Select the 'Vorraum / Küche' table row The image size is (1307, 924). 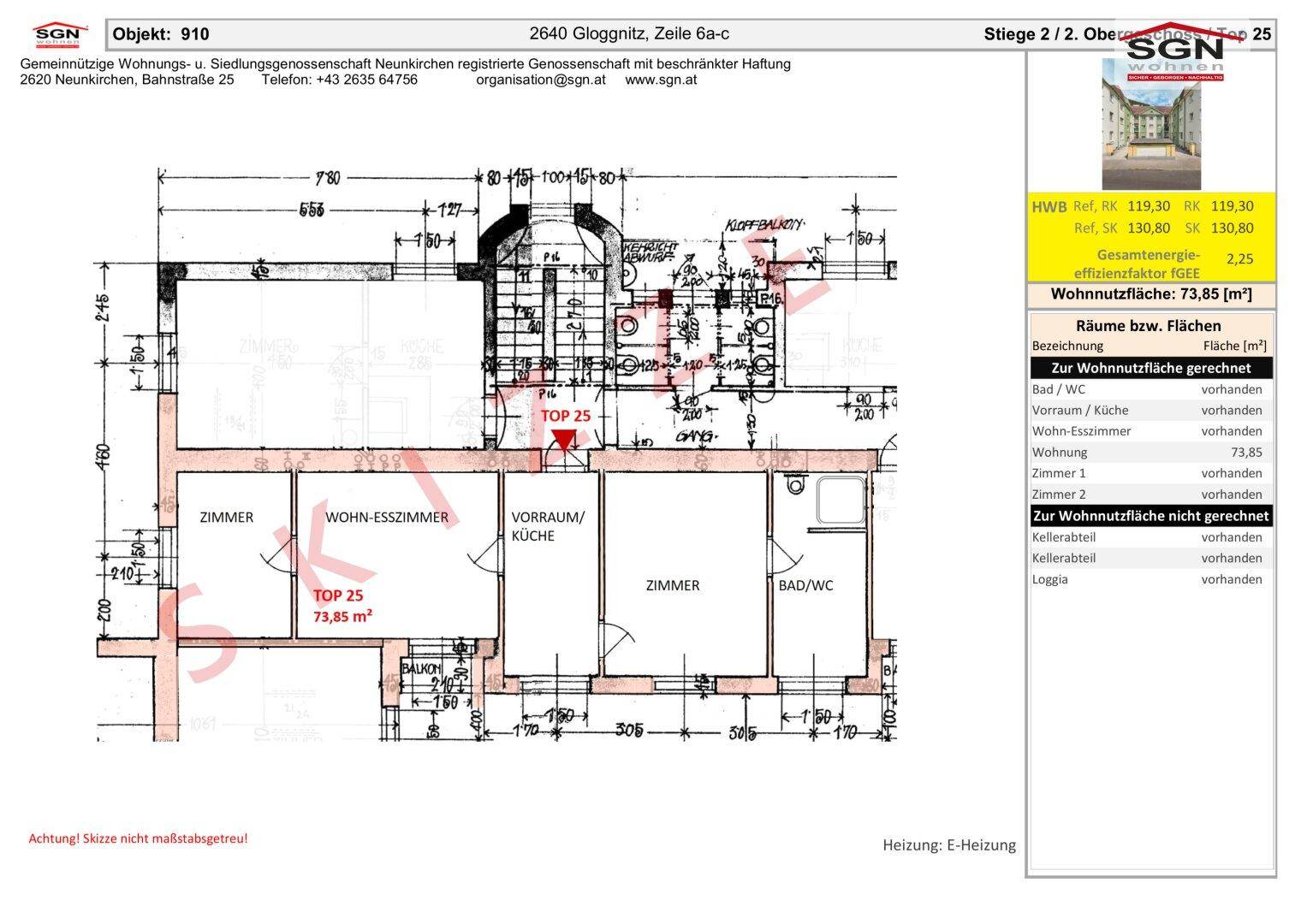click(x=1151, y=410)
